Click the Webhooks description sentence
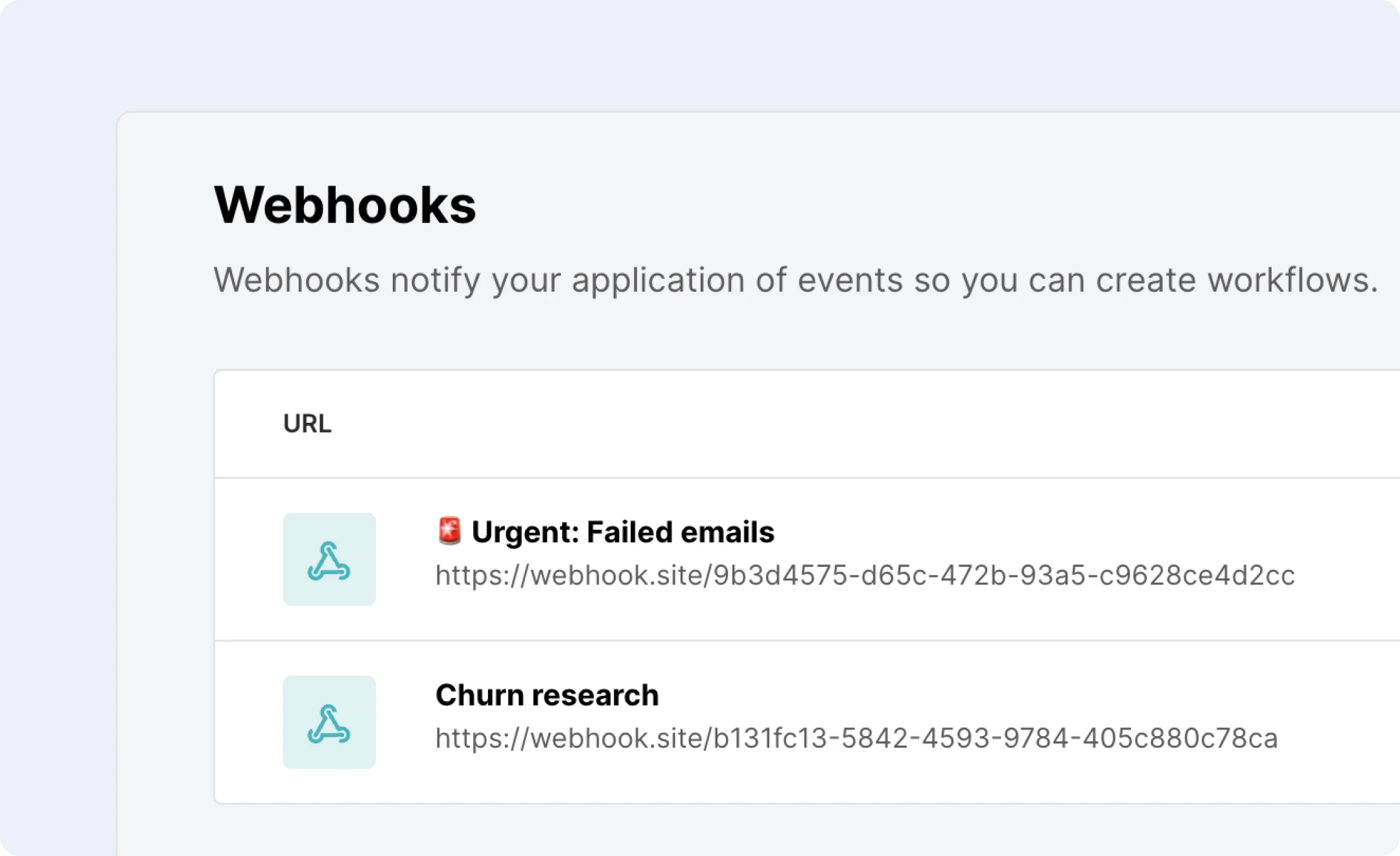 point(795,280)
